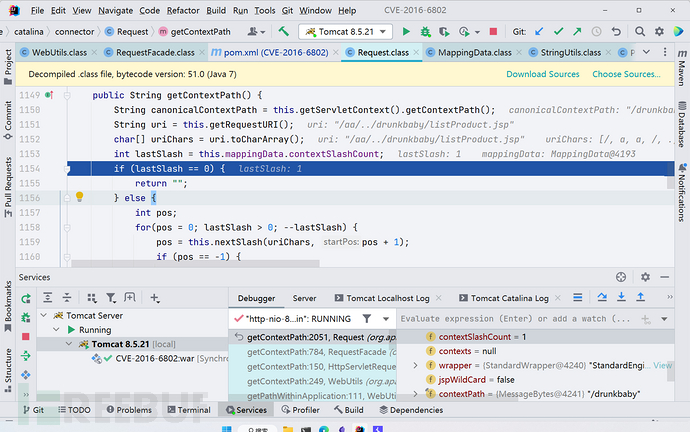Click the Windows Start button

(x=227, y=428)
